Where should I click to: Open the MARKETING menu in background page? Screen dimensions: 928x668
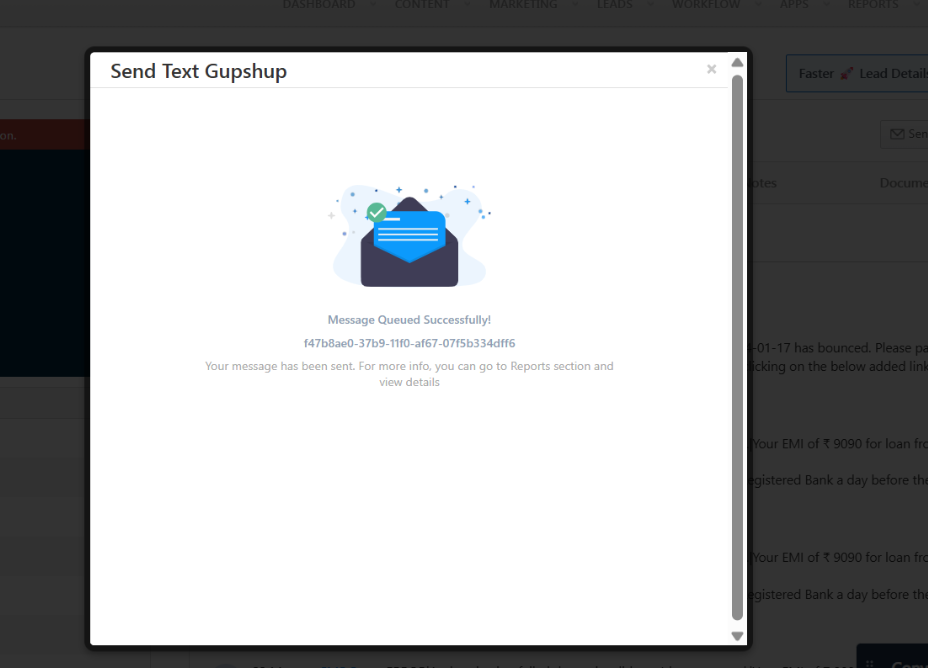[x=523, y=5]
